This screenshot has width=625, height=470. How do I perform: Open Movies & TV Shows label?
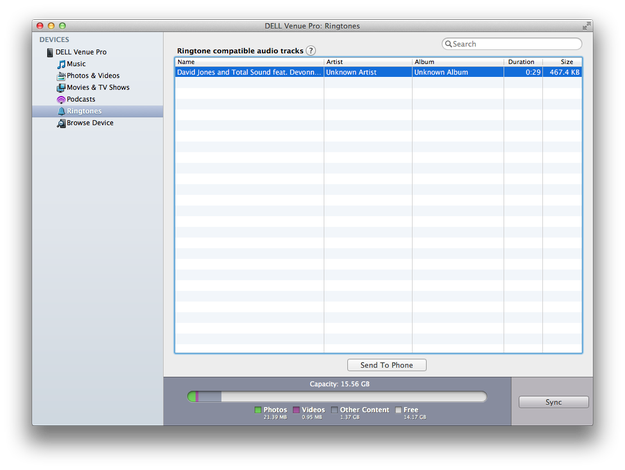click(98, 87)
